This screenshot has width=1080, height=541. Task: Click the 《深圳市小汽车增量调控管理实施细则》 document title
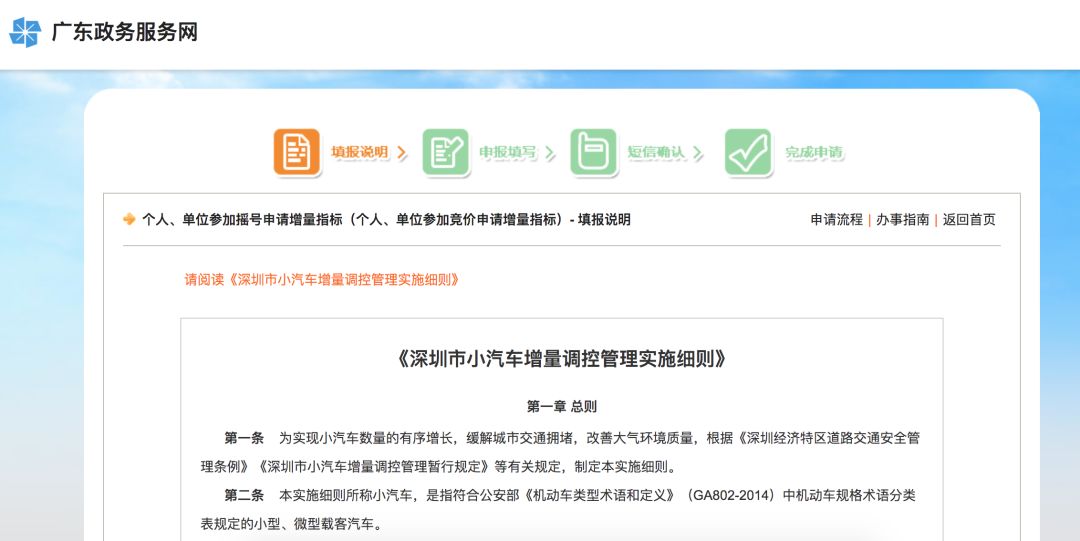(x=561, y=360)
